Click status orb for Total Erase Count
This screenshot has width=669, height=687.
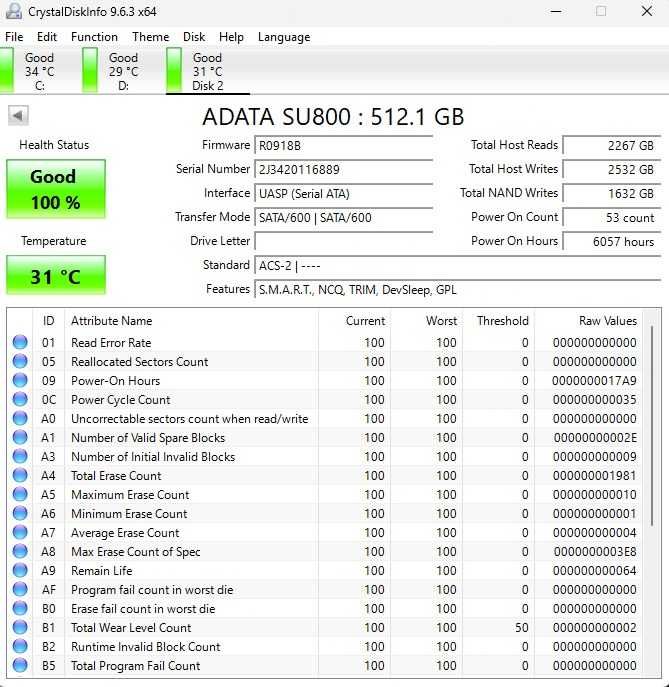pyautogui.click(x=20, y=475)
